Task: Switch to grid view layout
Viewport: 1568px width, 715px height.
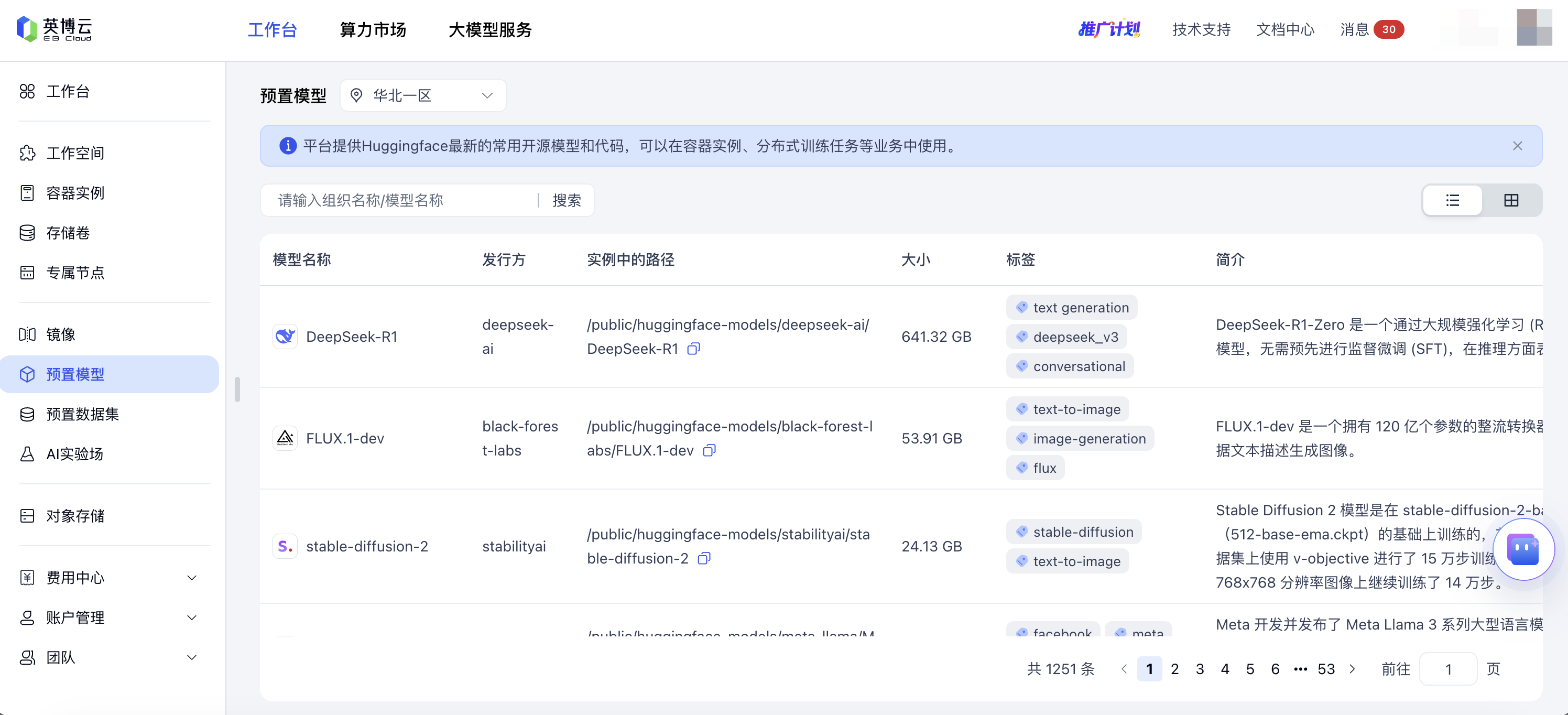Action: [x=1511, y=200]
